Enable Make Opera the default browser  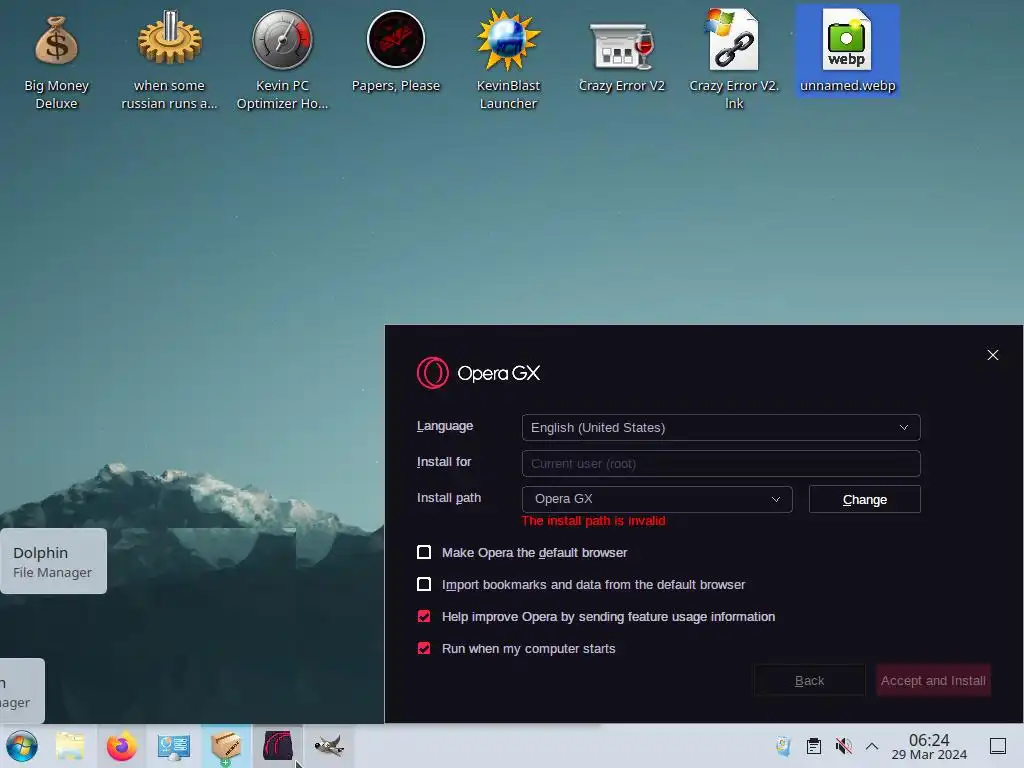pos(424,552)
